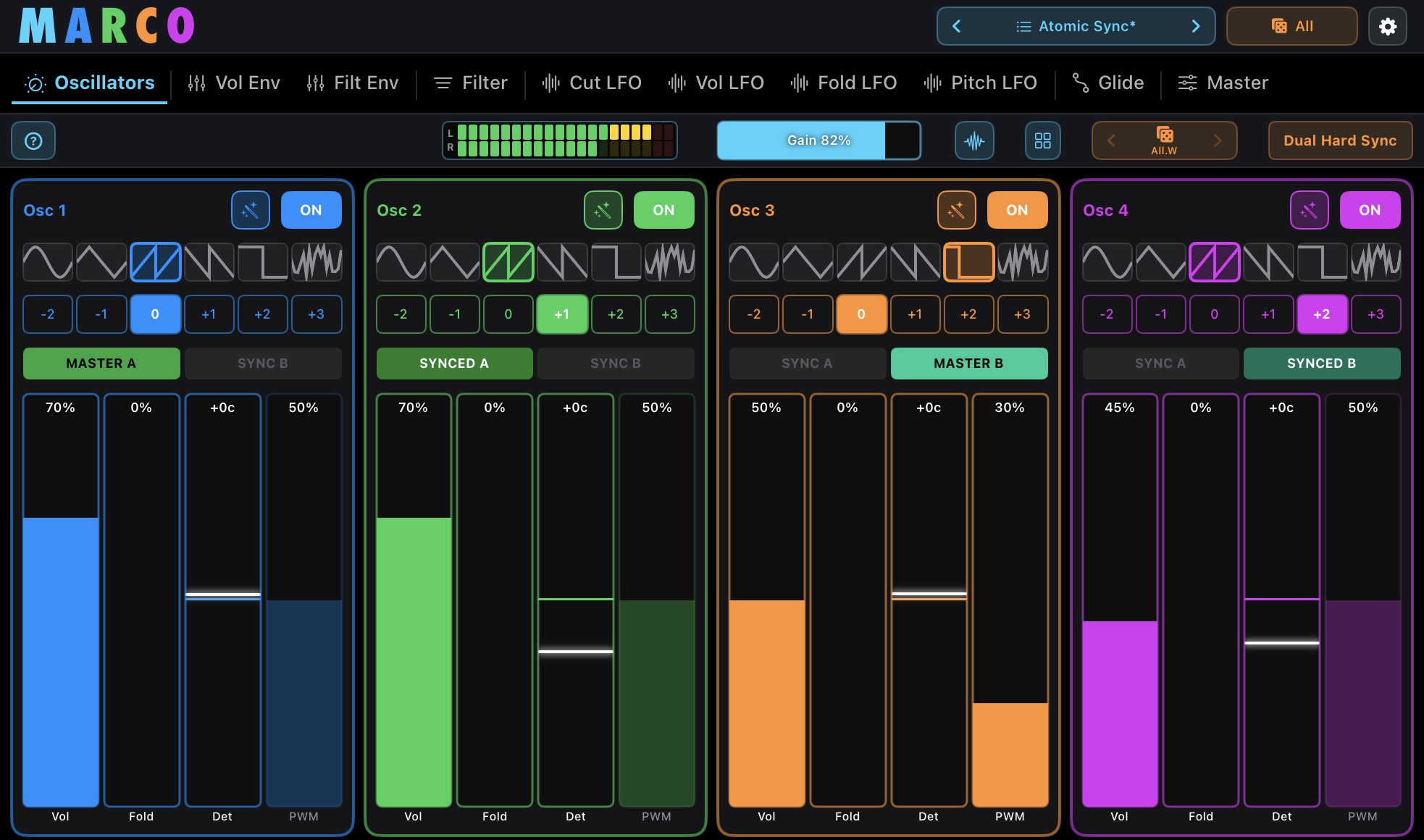1424x840 pixels.
Task: Select sawtooth waveform for Osc 1
Action: [x=155, y=261]
